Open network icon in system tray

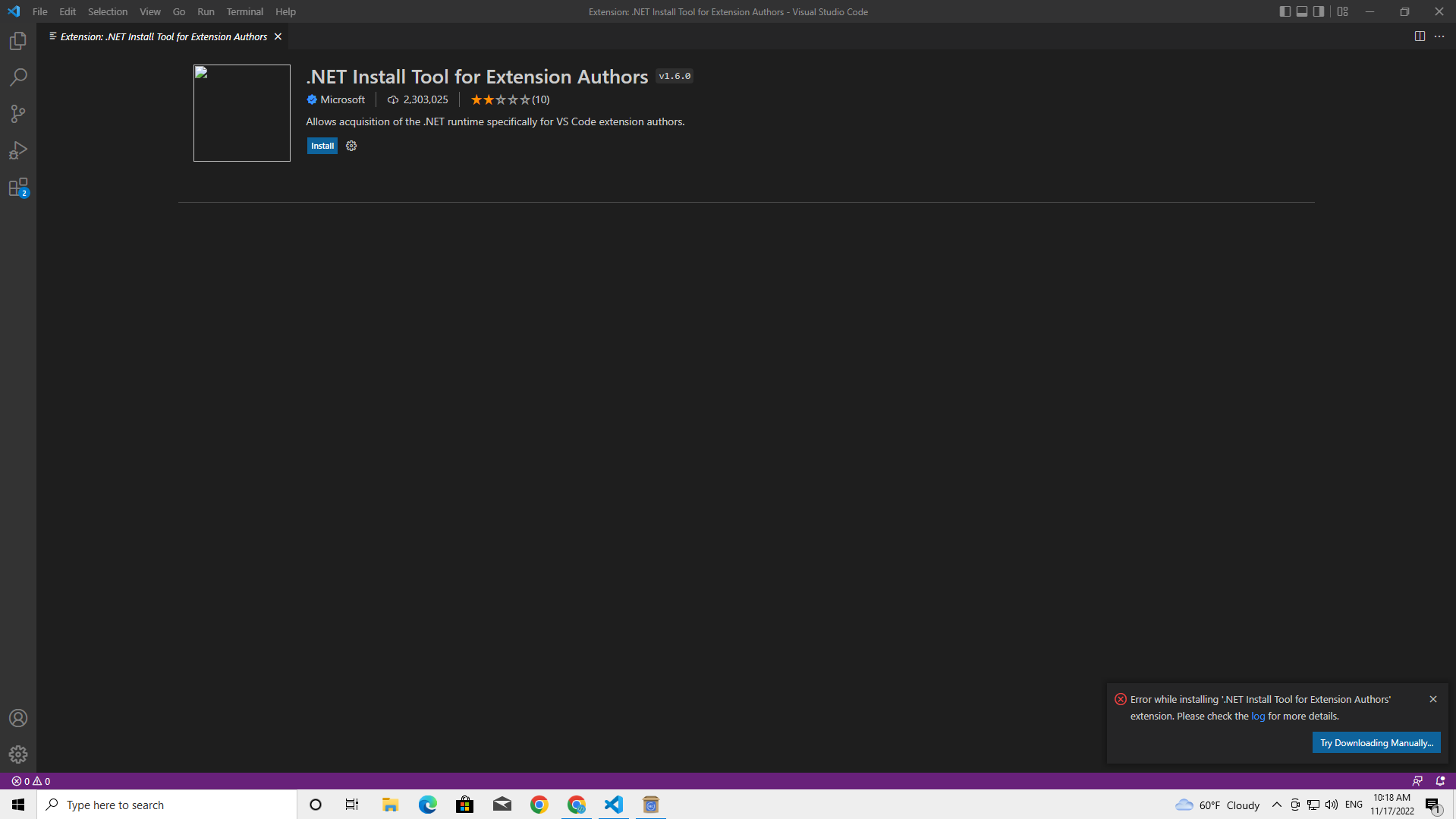pos(1313,805)
